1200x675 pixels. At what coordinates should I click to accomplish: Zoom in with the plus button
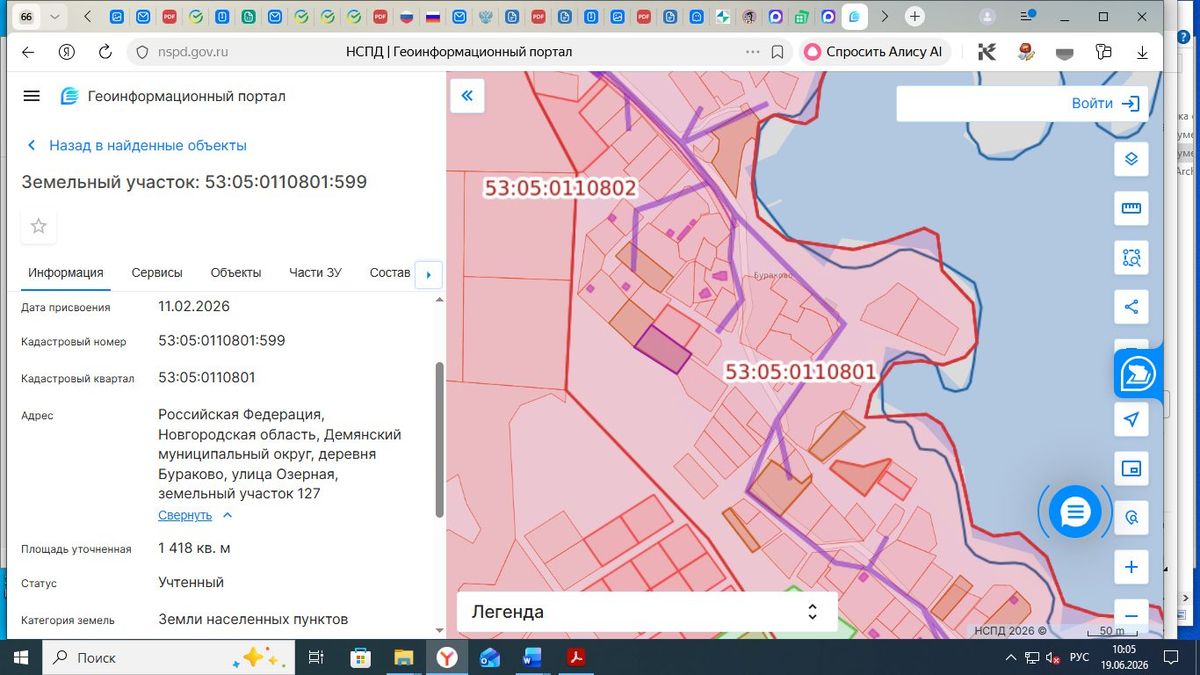coord(1131,567)
